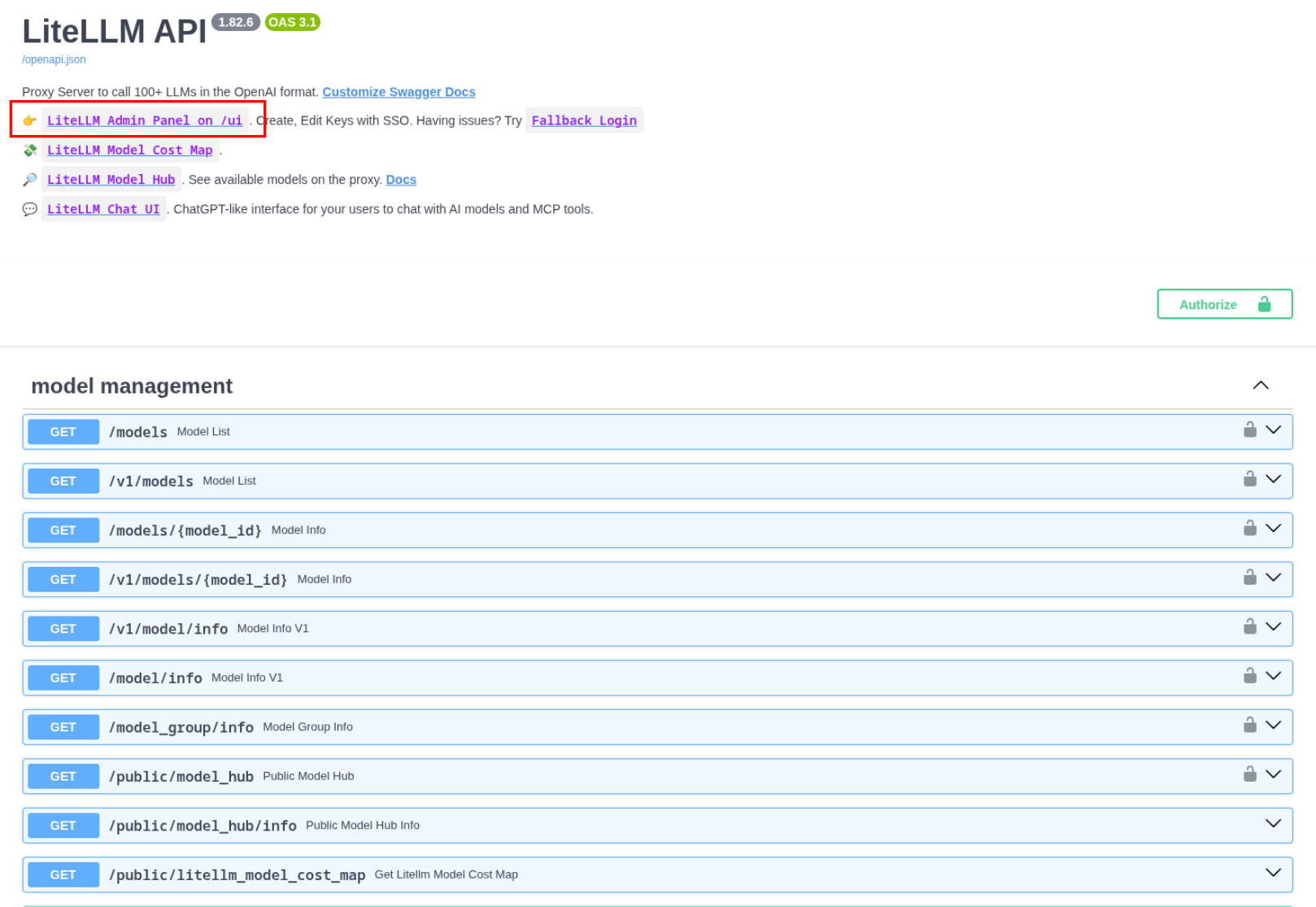This screenshot has width=1316, height=907.
Task: Click the 'Get Litellm Model Cost Map' summary text
Action: coord(446,874)
